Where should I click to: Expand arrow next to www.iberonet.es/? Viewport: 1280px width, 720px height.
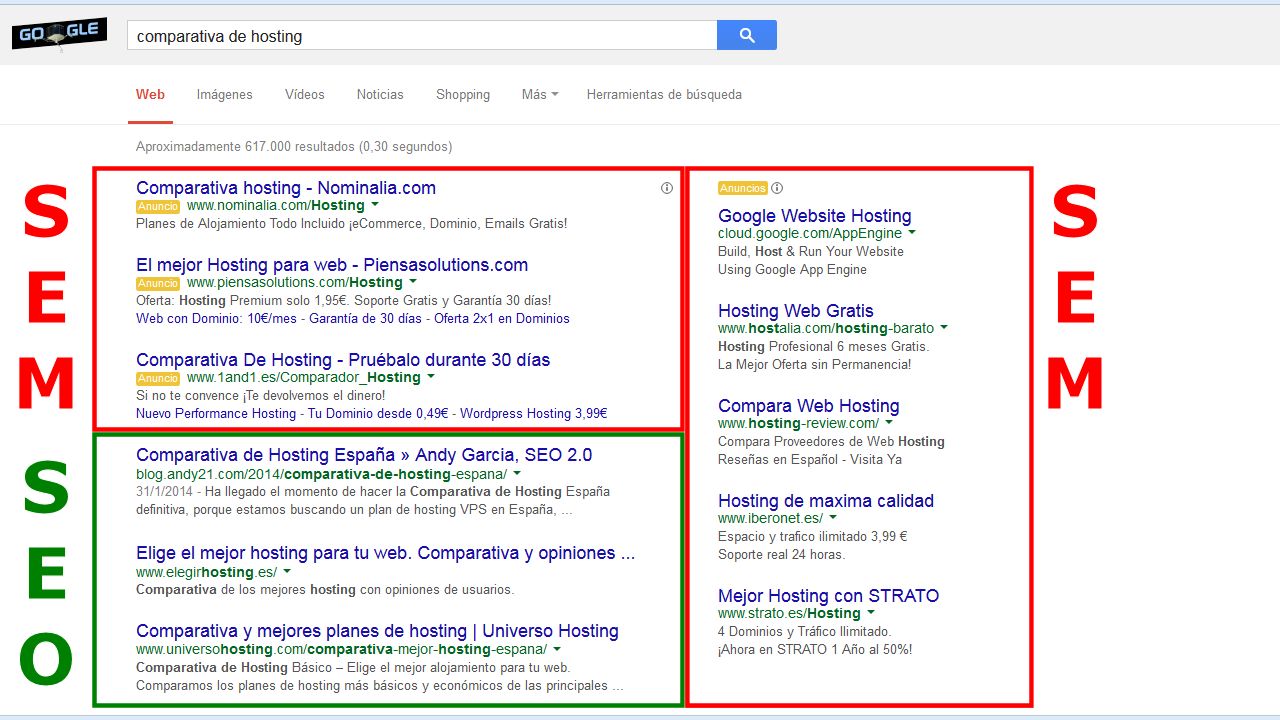833,518
